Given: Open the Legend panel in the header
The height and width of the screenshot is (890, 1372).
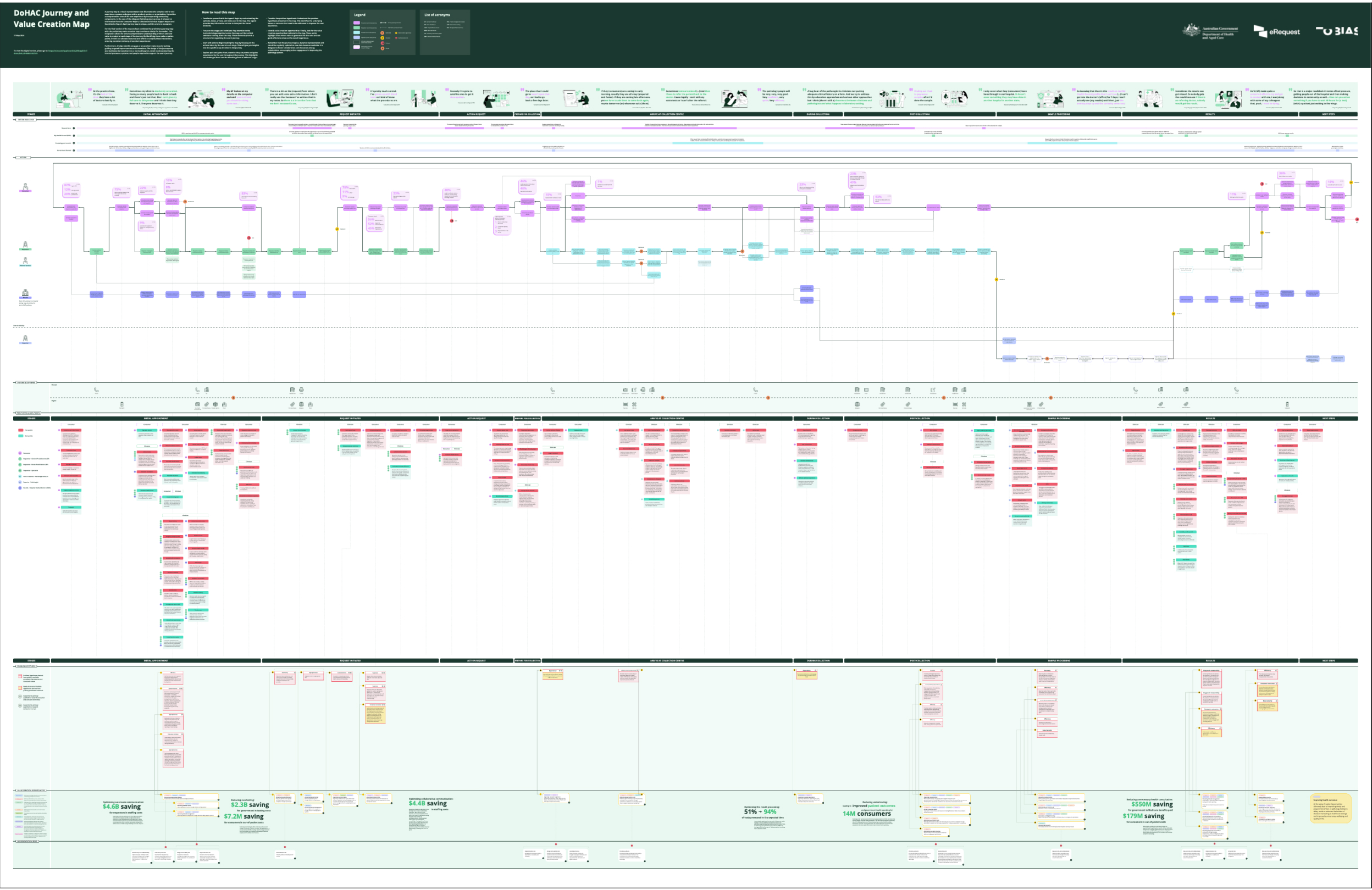Looking at the screenshot, I should (x=382, y=32).
